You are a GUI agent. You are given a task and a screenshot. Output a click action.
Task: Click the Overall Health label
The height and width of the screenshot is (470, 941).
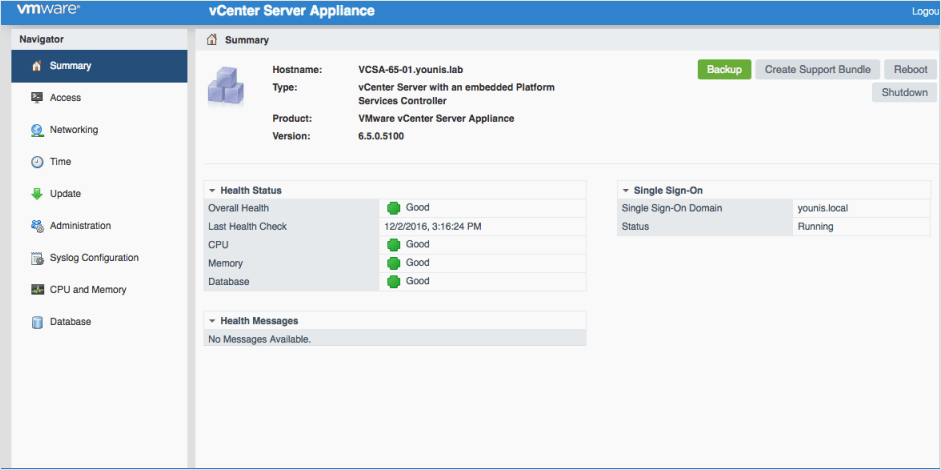point(238,208)
